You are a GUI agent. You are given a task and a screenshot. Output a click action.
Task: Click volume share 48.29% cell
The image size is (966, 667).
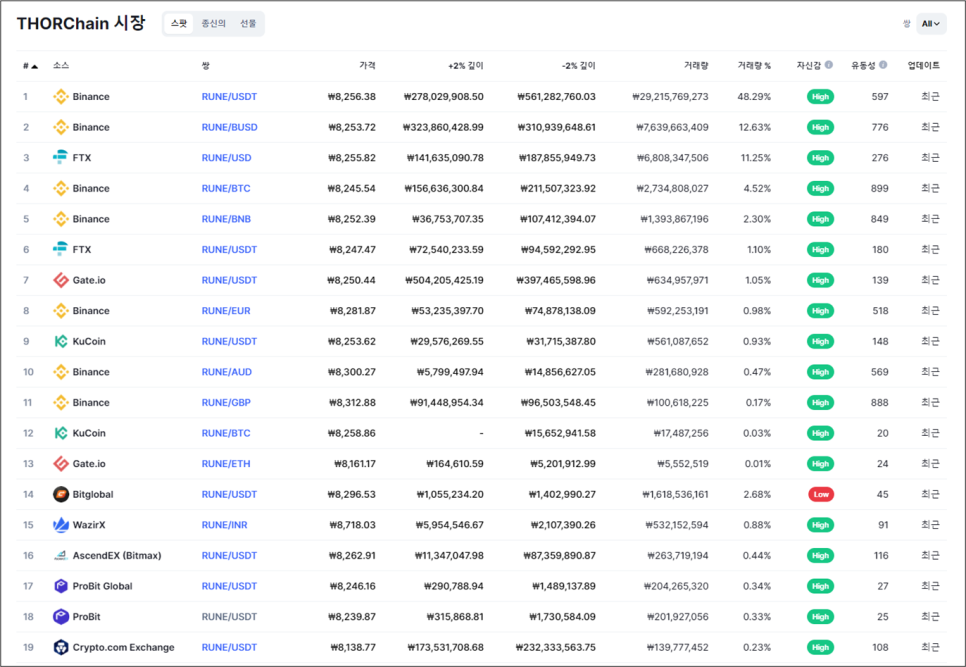pos(754,97)
